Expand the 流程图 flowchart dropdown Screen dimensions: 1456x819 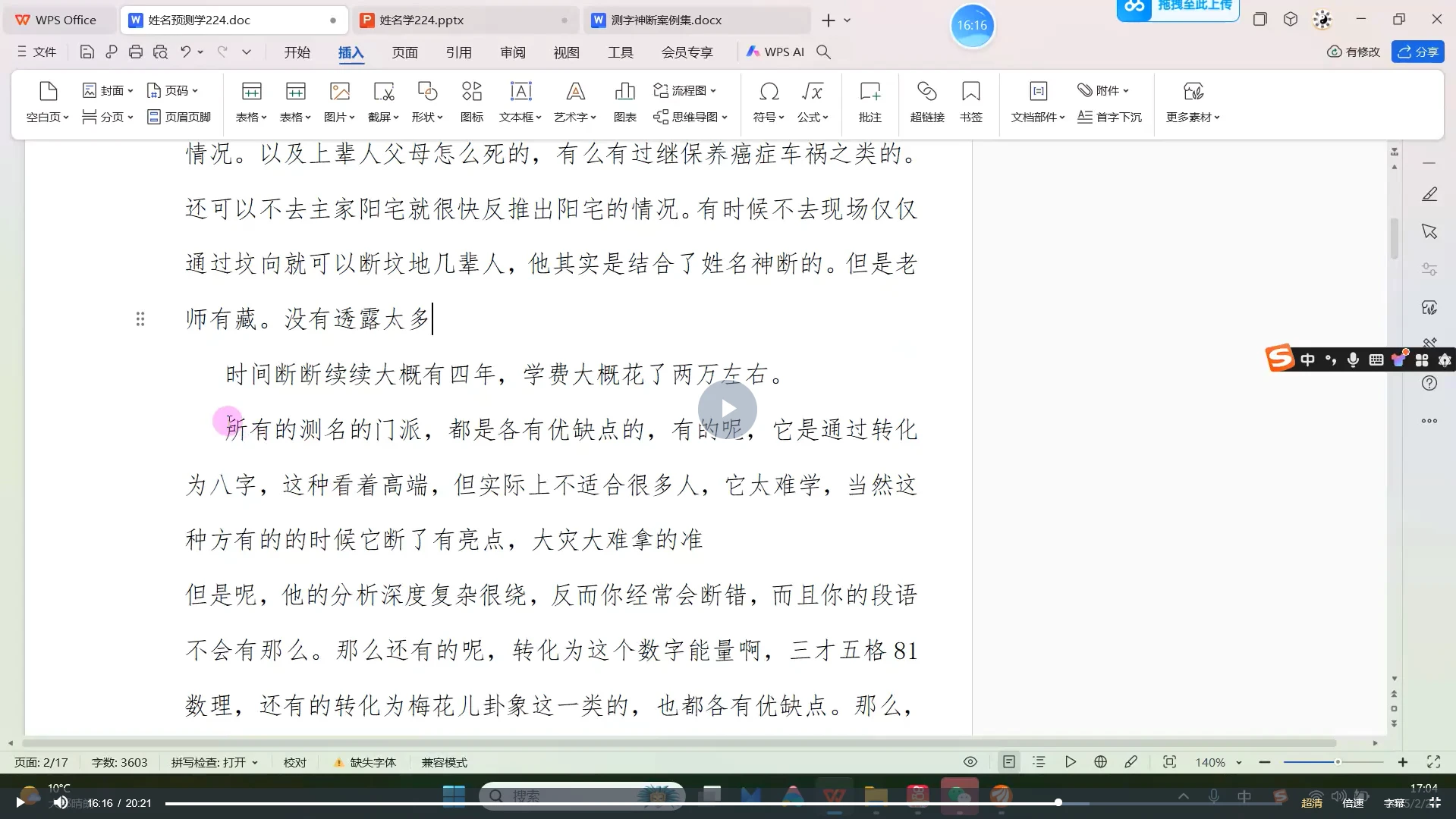[685, 90]
